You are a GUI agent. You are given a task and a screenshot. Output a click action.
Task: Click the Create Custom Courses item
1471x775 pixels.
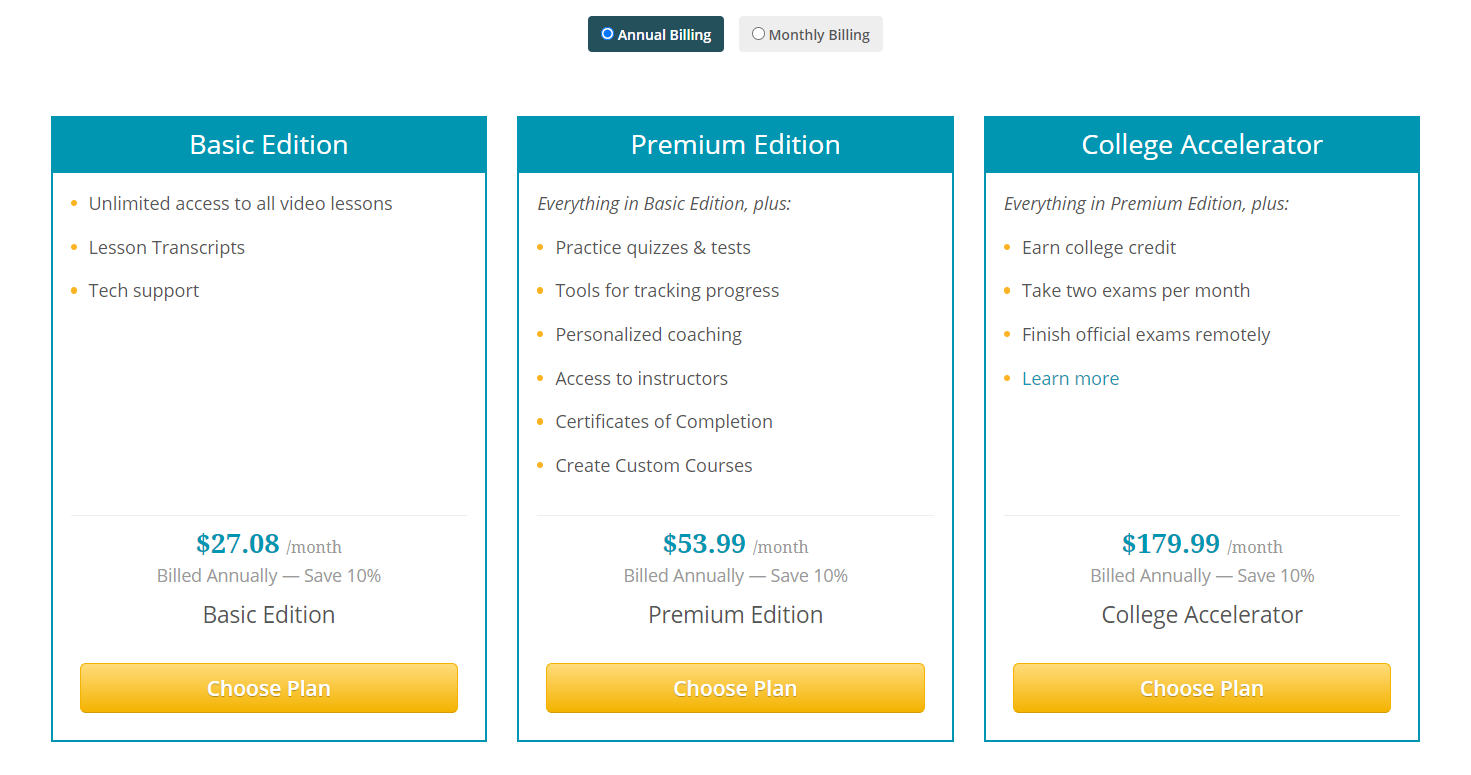click(654, 466)
